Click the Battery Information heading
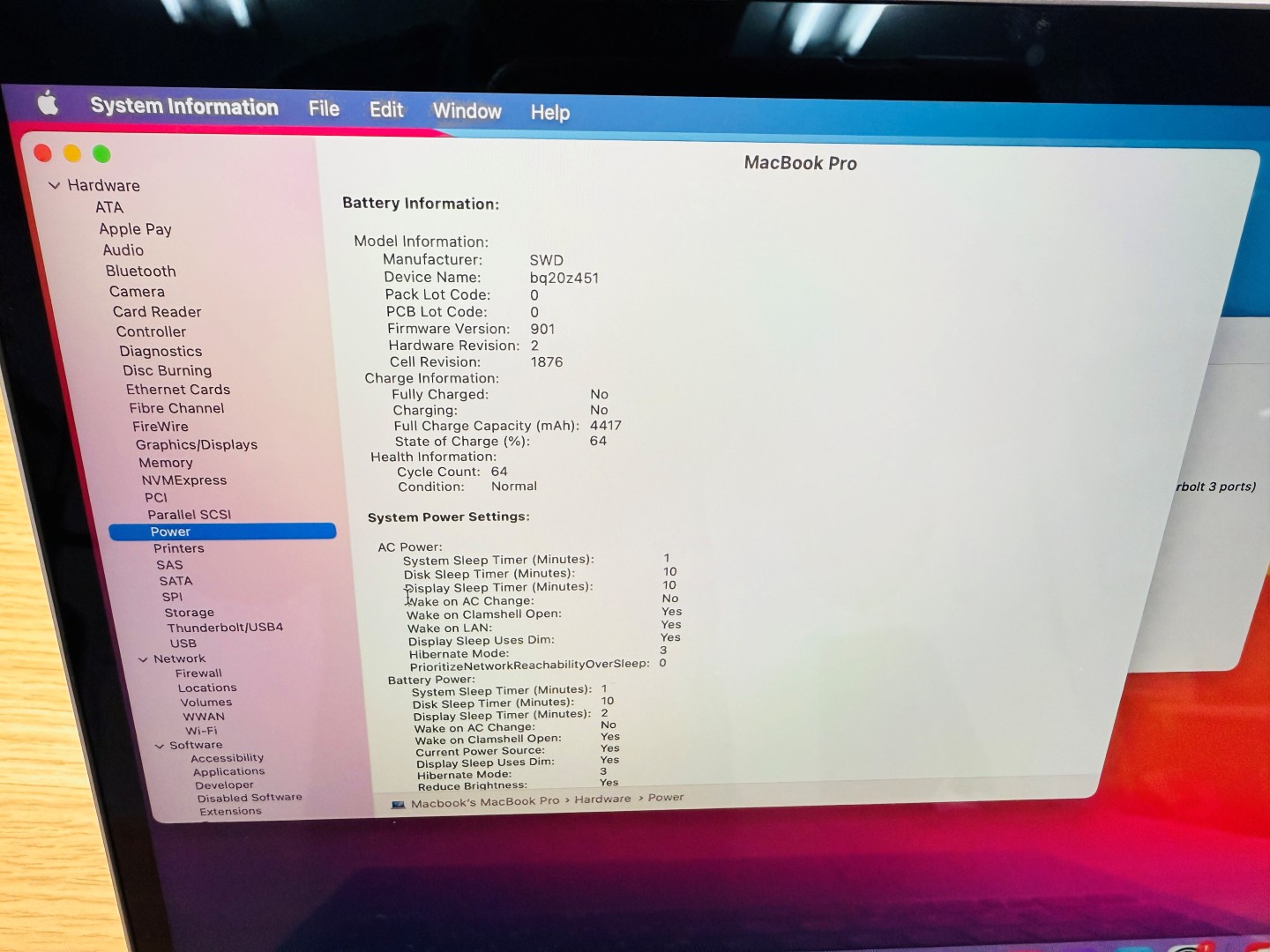This screenshot has width=1270, height=952. 421,204
